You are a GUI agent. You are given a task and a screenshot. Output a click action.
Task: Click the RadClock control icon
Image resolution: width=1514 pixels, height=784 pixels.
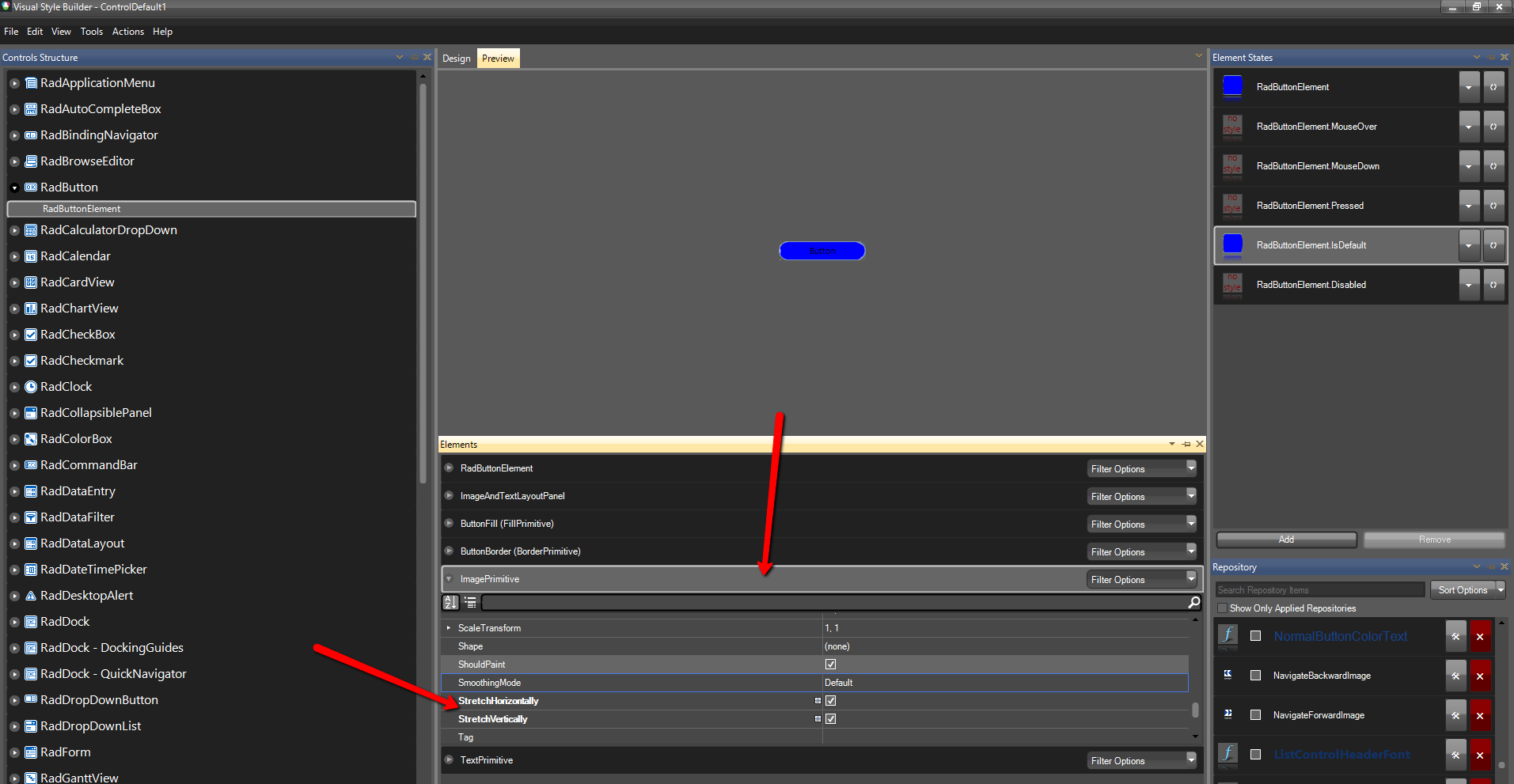[x=31, y=387]
